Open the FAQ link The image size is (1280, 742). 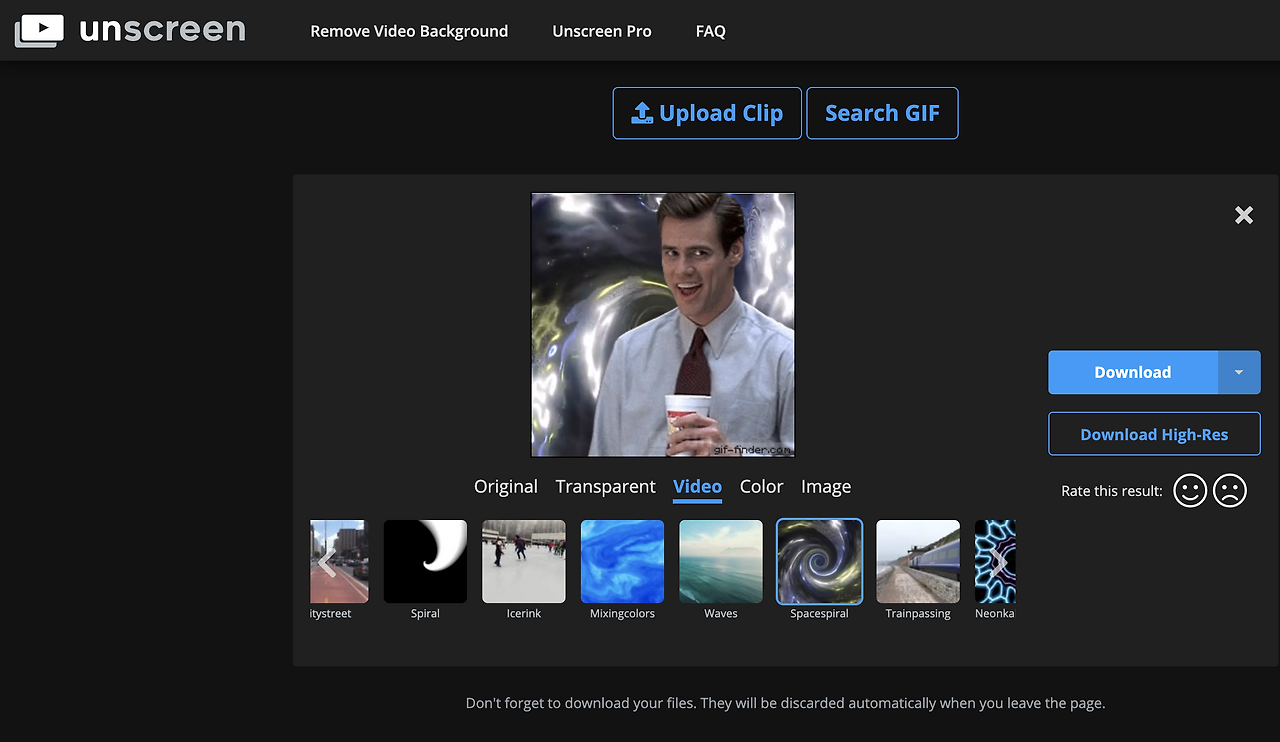point(711,31)
